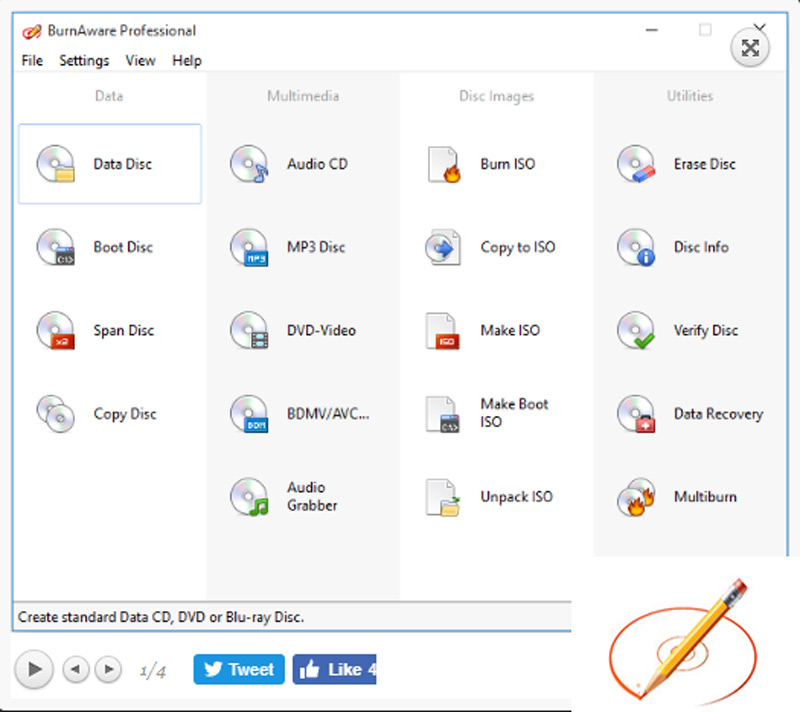Viewport: 800px width, 712px height.
Task: Choose the DVD-Video icon
Action: point(249,330)
